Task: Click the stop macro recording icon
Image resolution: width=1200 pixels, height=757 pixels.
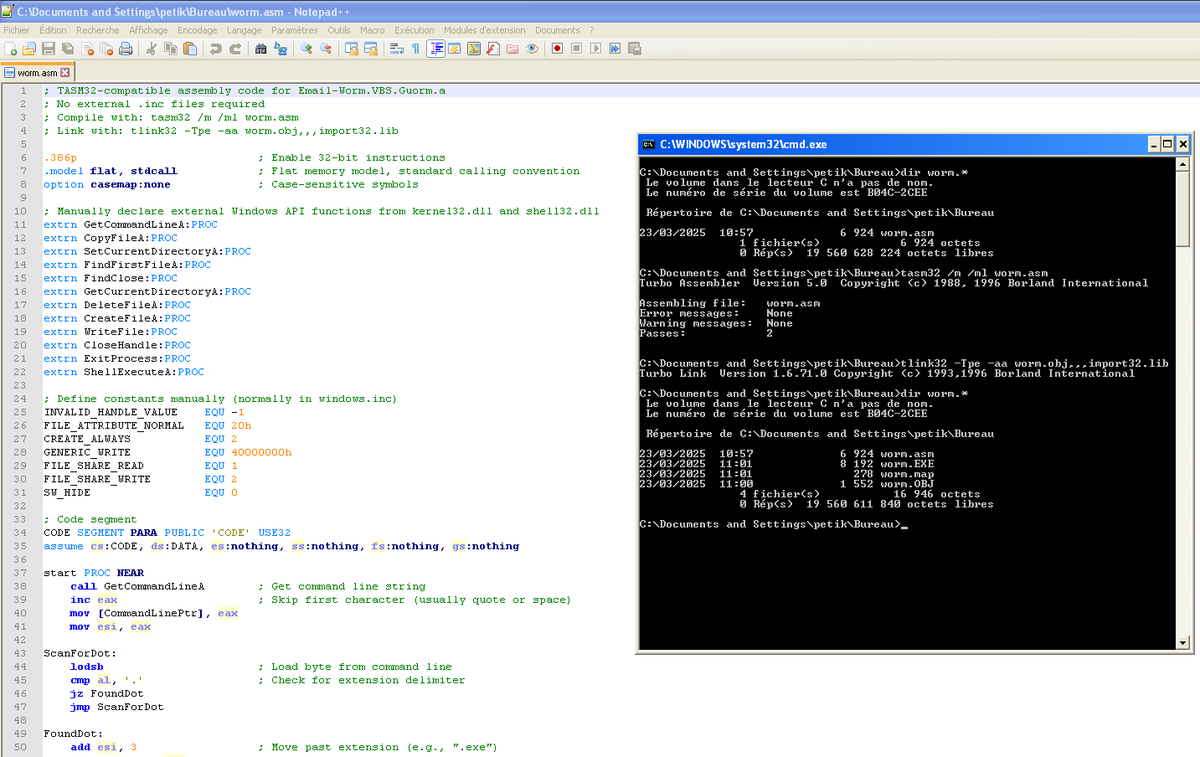Action: coord(576,48)
